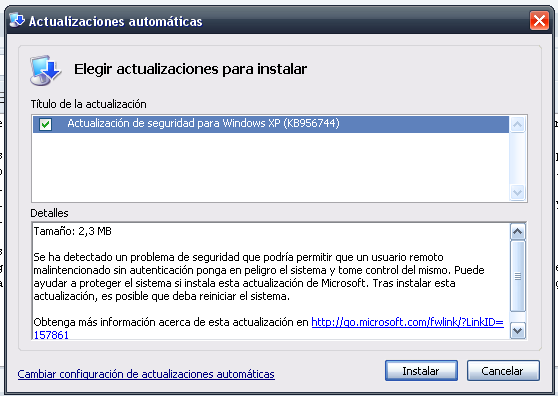558x396 pixels.
Task: Click the computer download icon beside the heading
Action: [46, 70]
